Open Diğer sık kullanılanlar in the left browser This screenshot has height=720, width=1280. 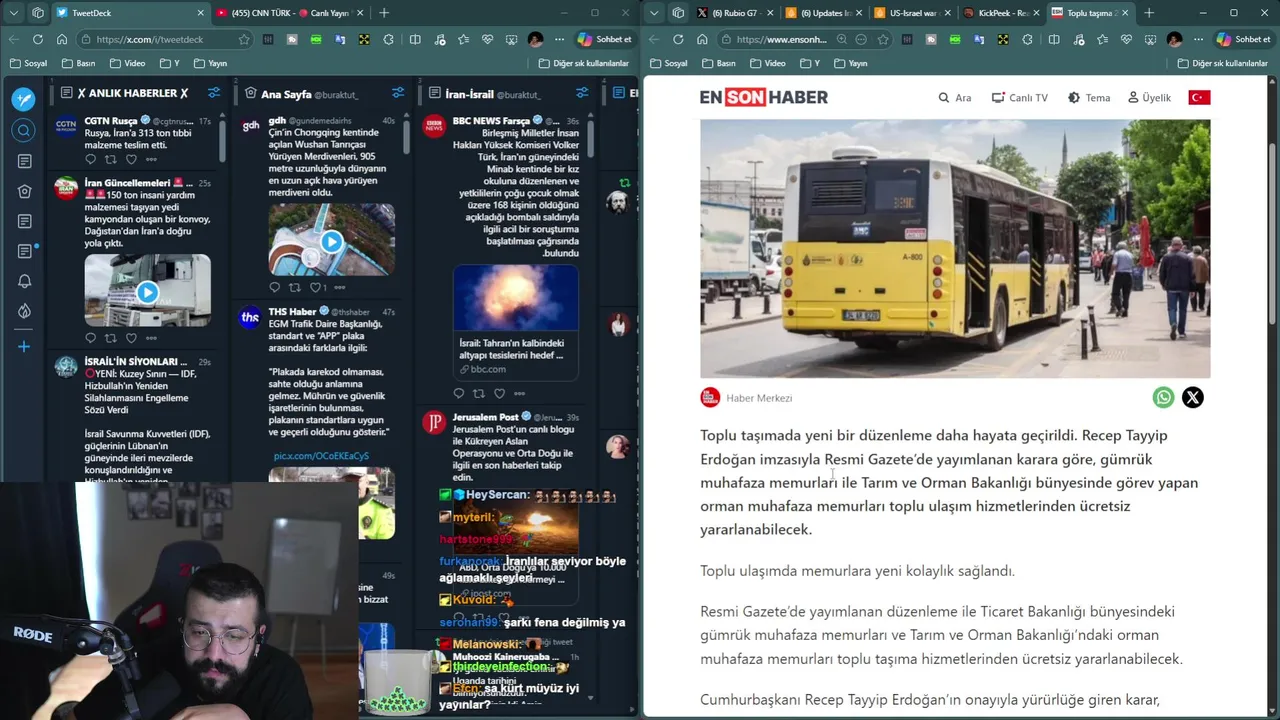point(584,63)
